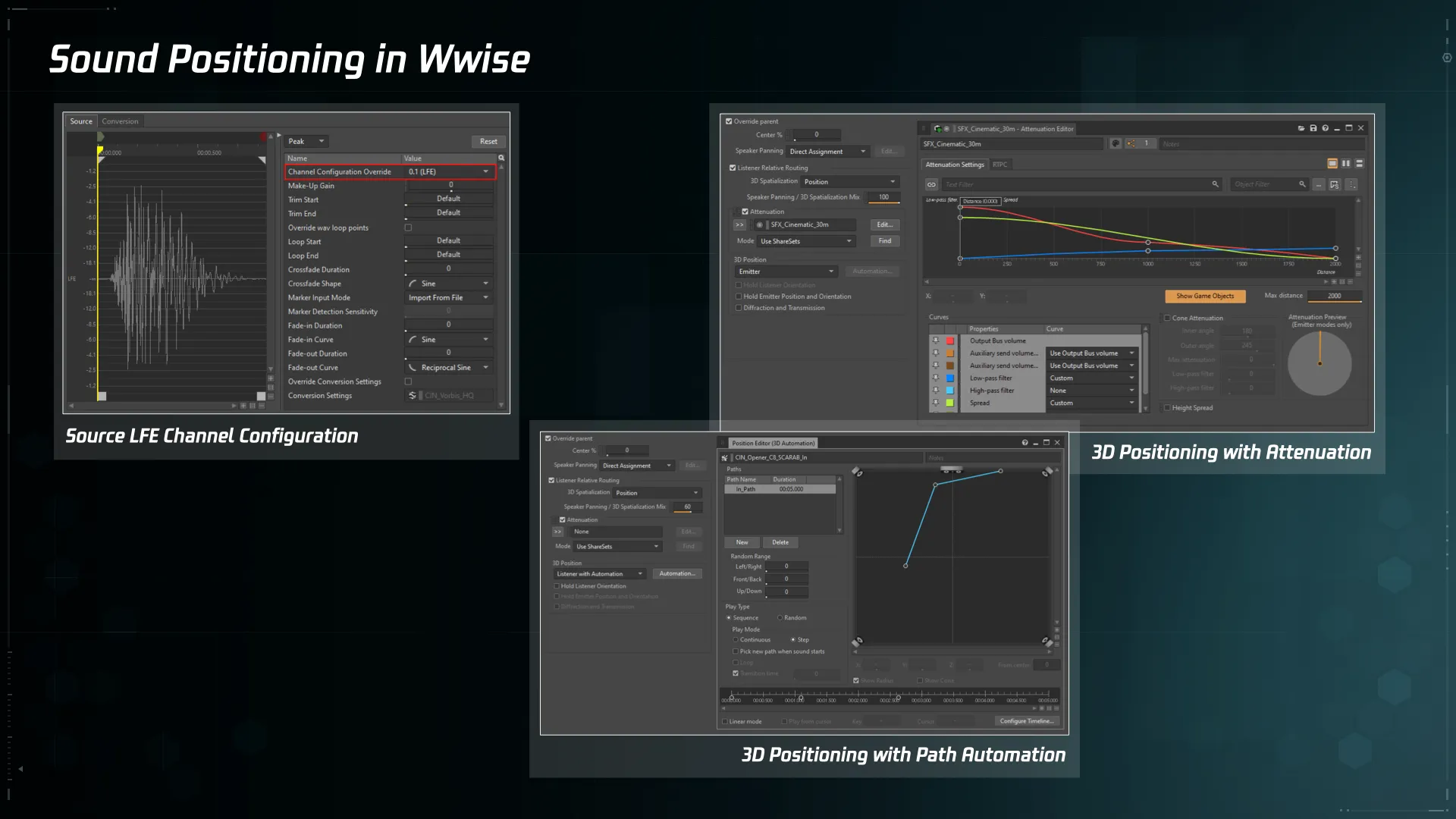This screenshot has height=819, width=1456.
Task: Select the Attenuation Settings tab
Action: (x=955, y=165)
